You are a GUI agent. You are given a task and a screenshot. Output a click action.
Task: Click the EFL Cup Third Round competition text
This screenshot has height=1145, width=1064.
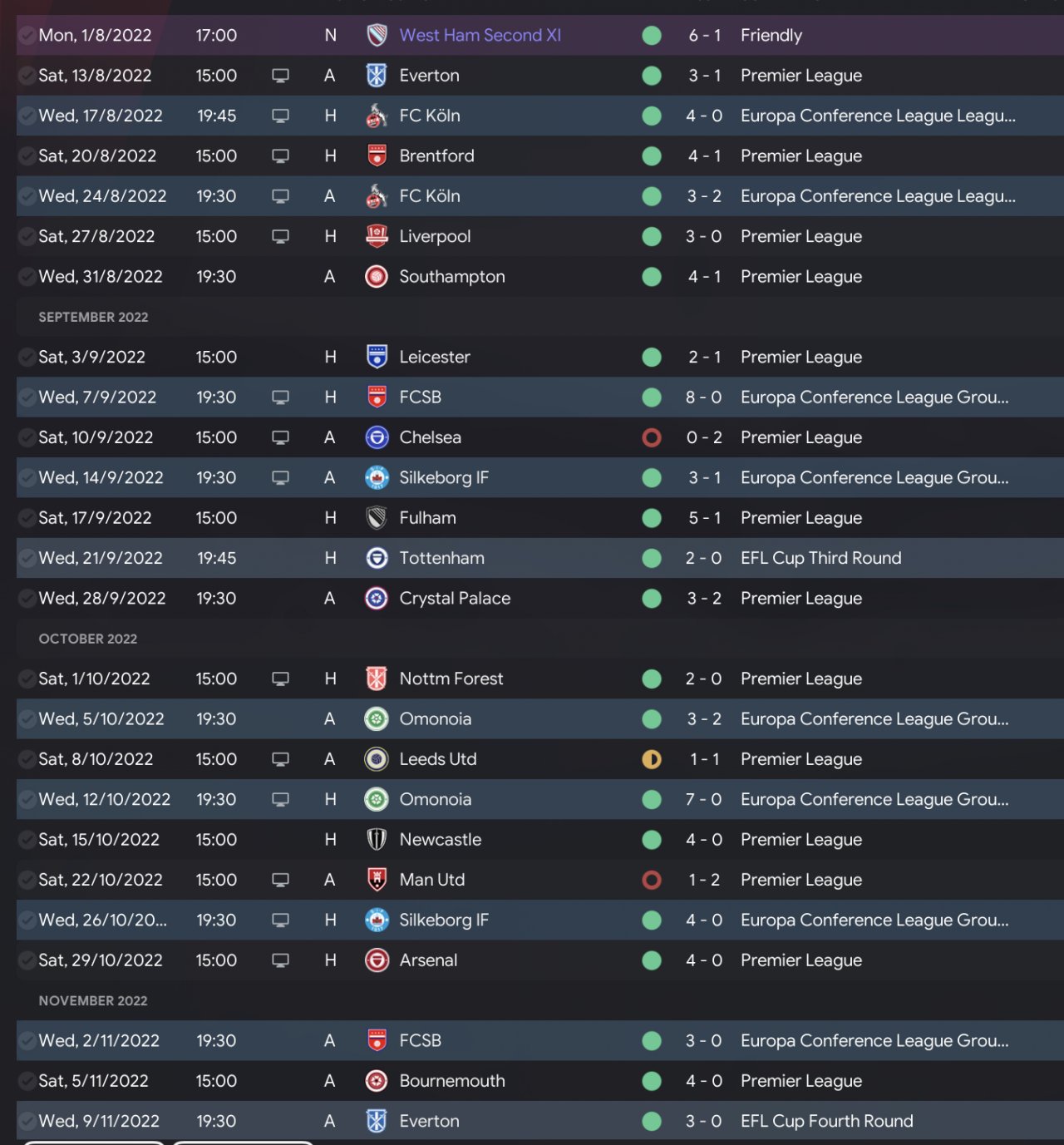[820, 558]
